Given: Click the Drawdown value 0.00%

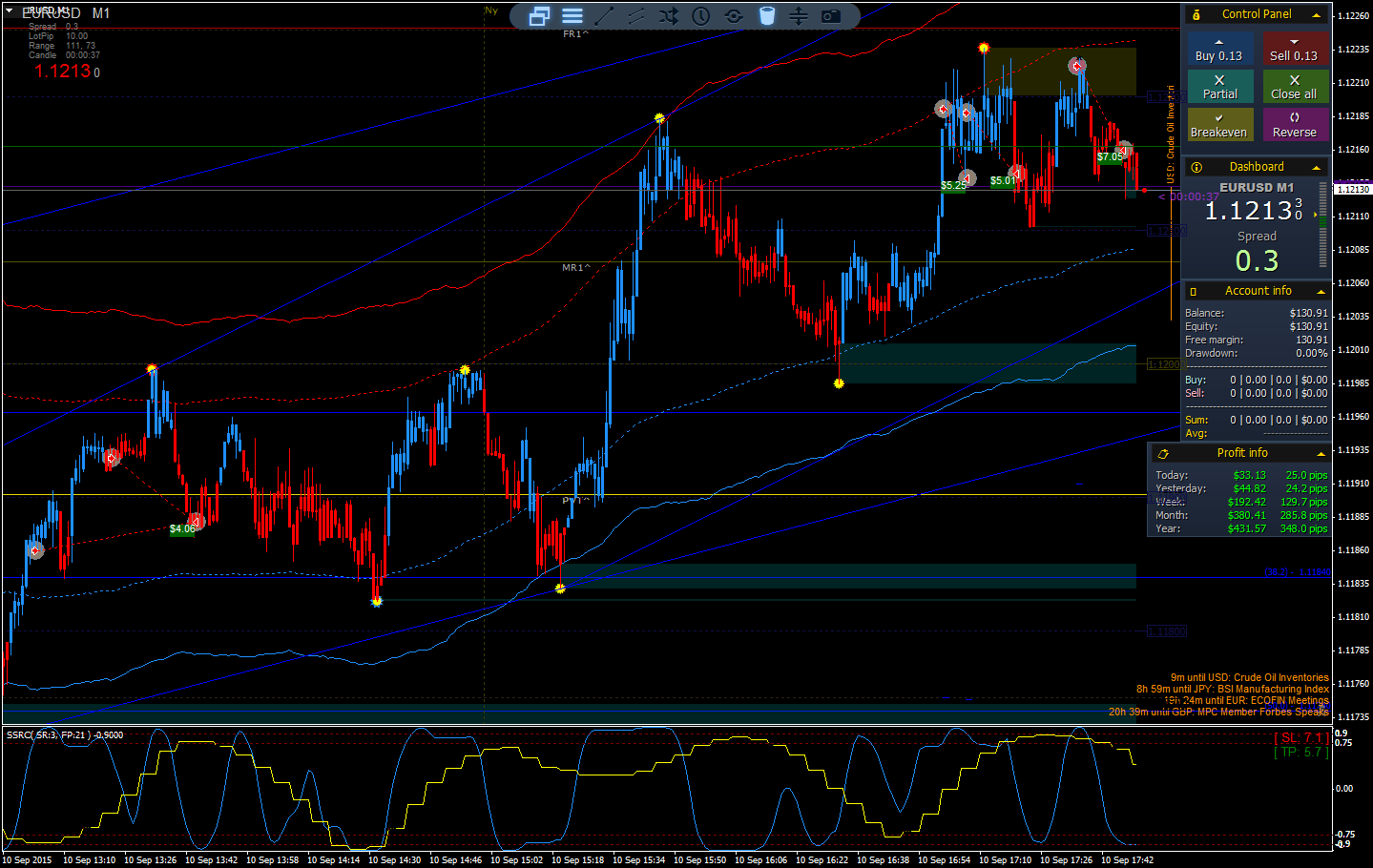Looking at the screenshot, I should click(1312, 354).
